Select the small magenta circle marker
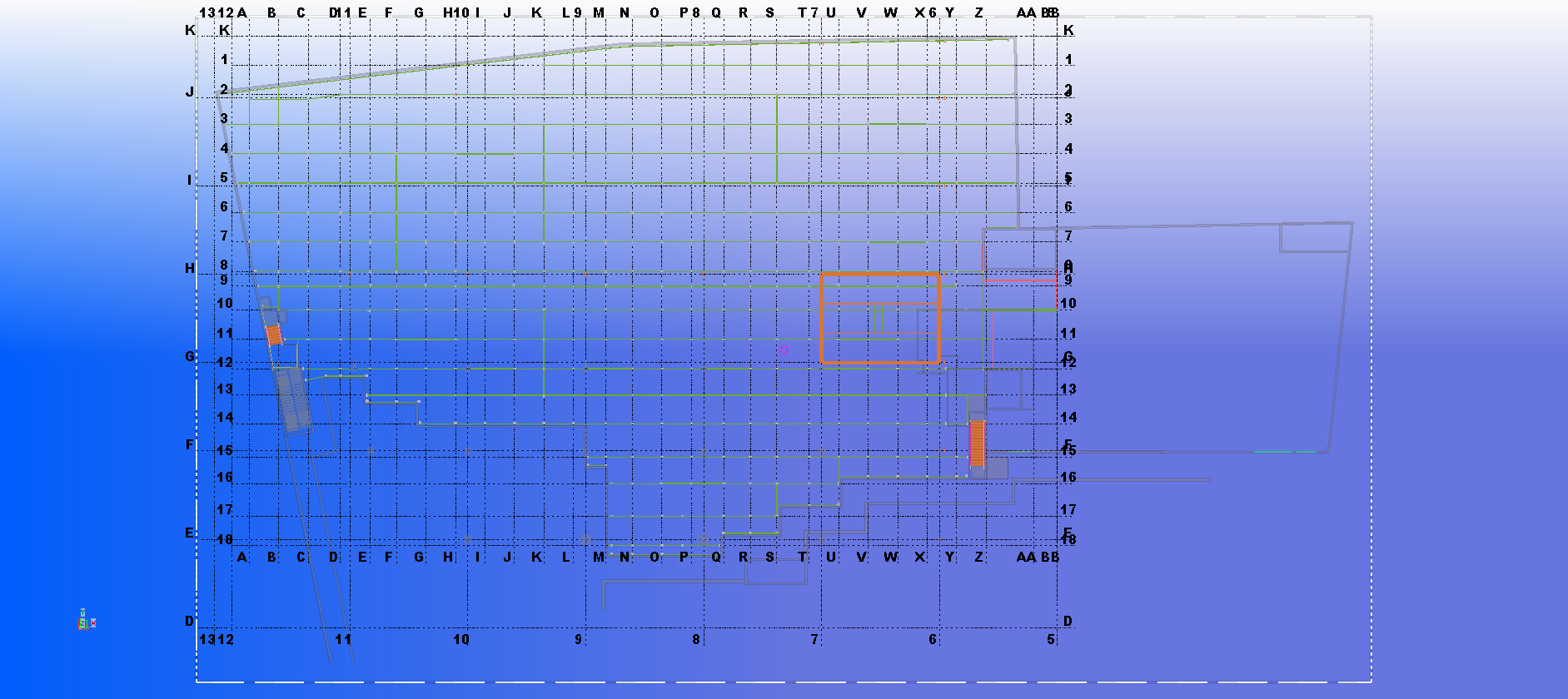The height and width of the screenshot is (699, 1568). point(784,349)
